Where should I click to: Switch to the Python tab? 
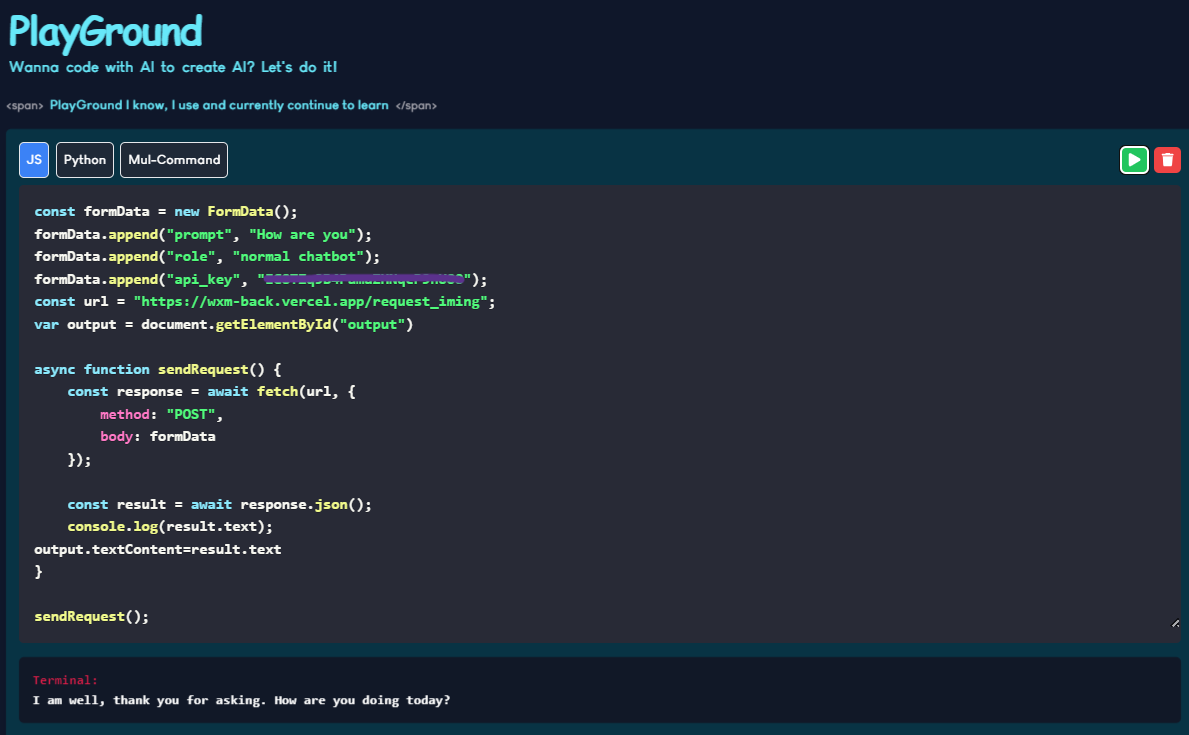pyautogui.click(x=84, y=159)
